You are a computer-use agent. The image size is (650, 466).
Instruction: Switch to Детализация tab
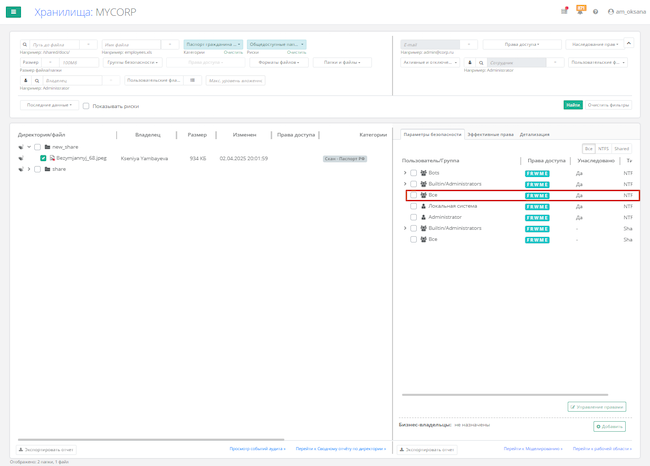[x=534, y=135]
